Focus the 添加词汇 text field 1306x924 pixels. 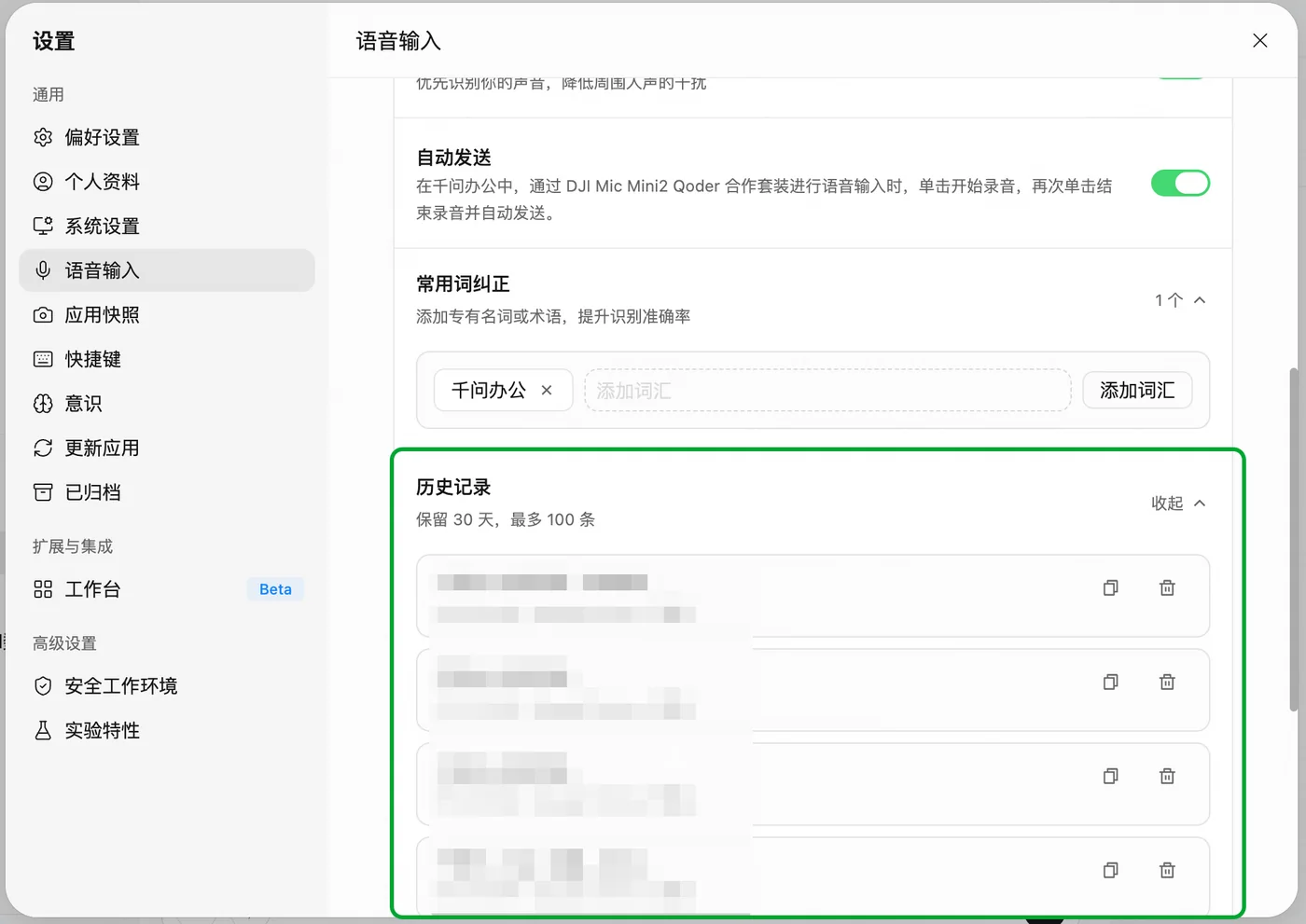(827, 391)
